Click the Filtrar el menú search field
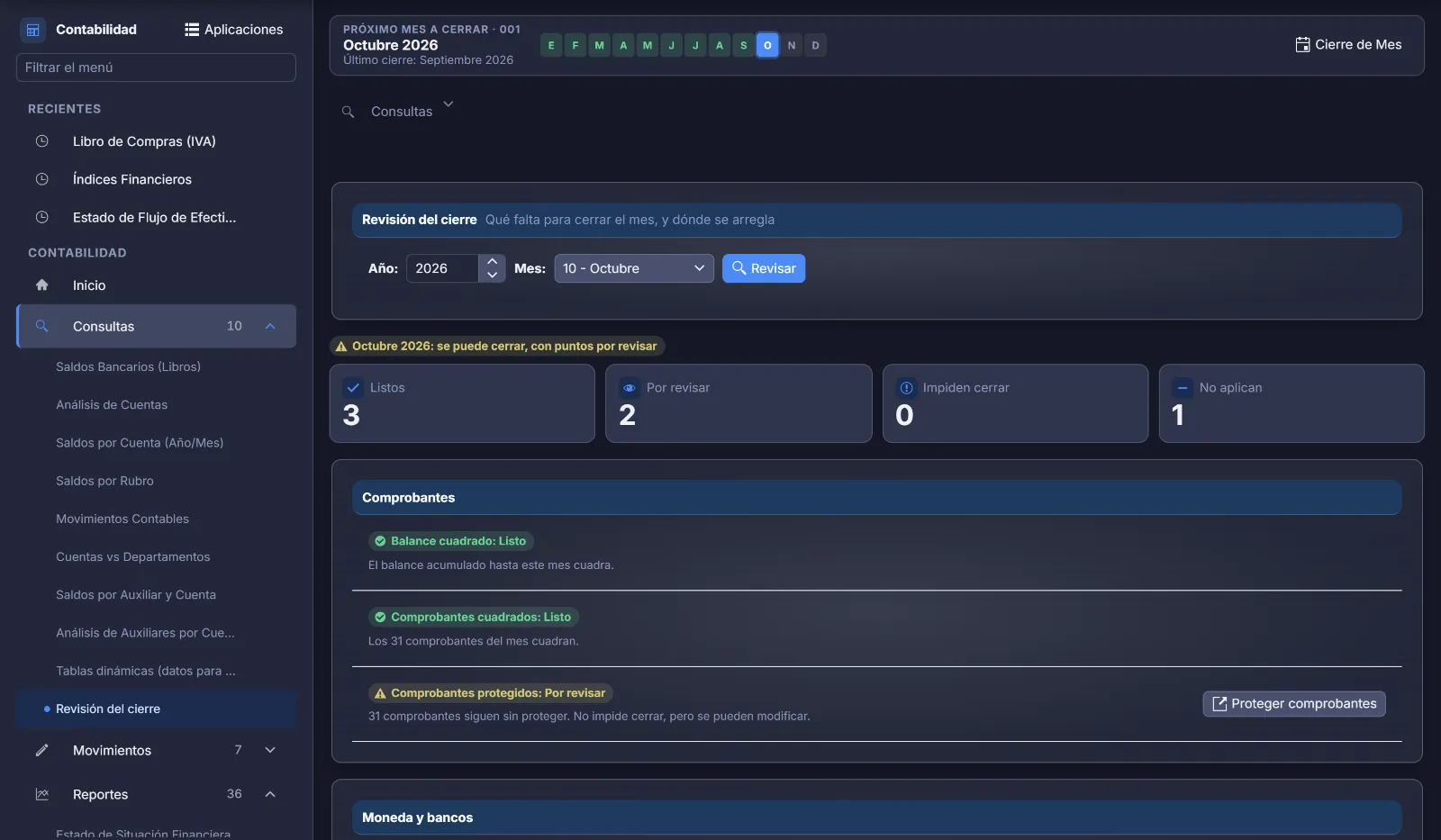The image size is (1441, 840). (156, 68)
